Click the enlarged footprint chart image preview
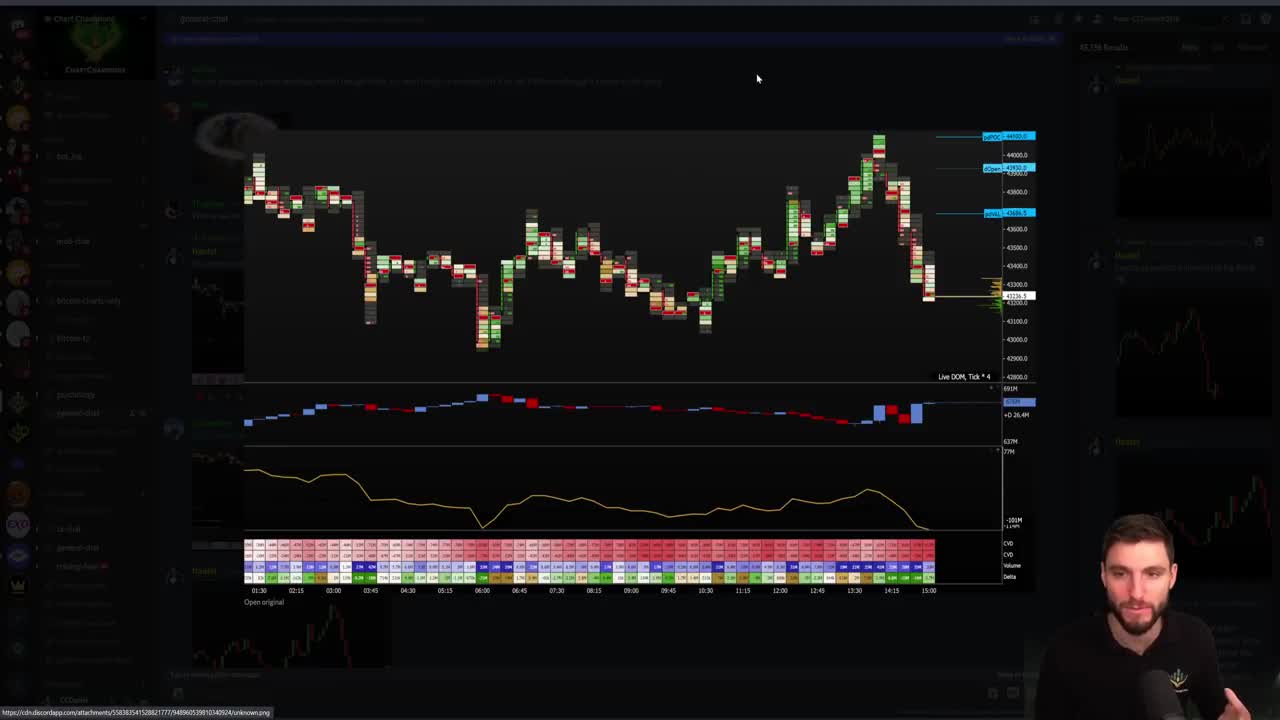The image size is (1280, 720). point(640,363)
